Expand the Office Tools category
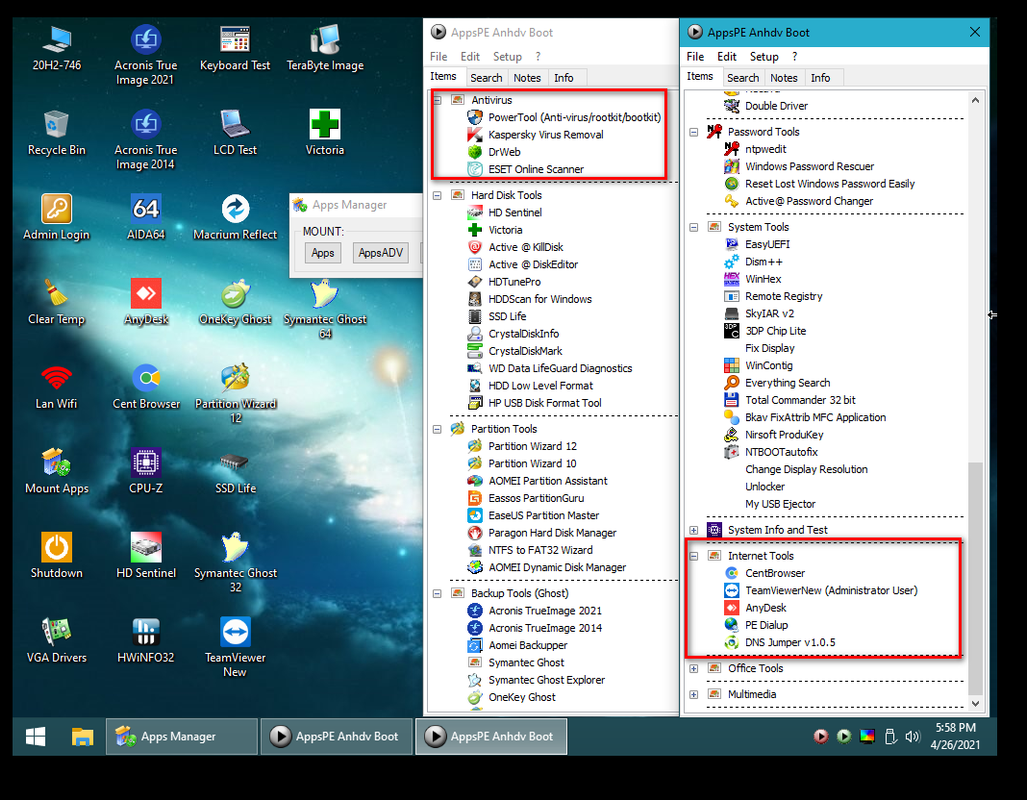 pos(694,669)
